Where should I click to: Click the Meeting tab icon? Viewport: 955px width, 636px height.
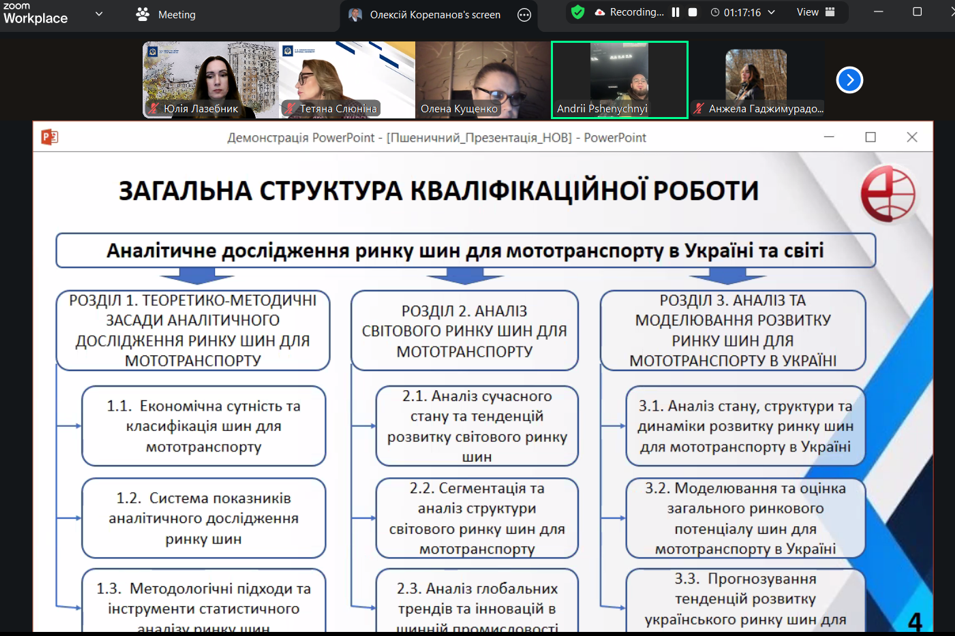[142, 15]
